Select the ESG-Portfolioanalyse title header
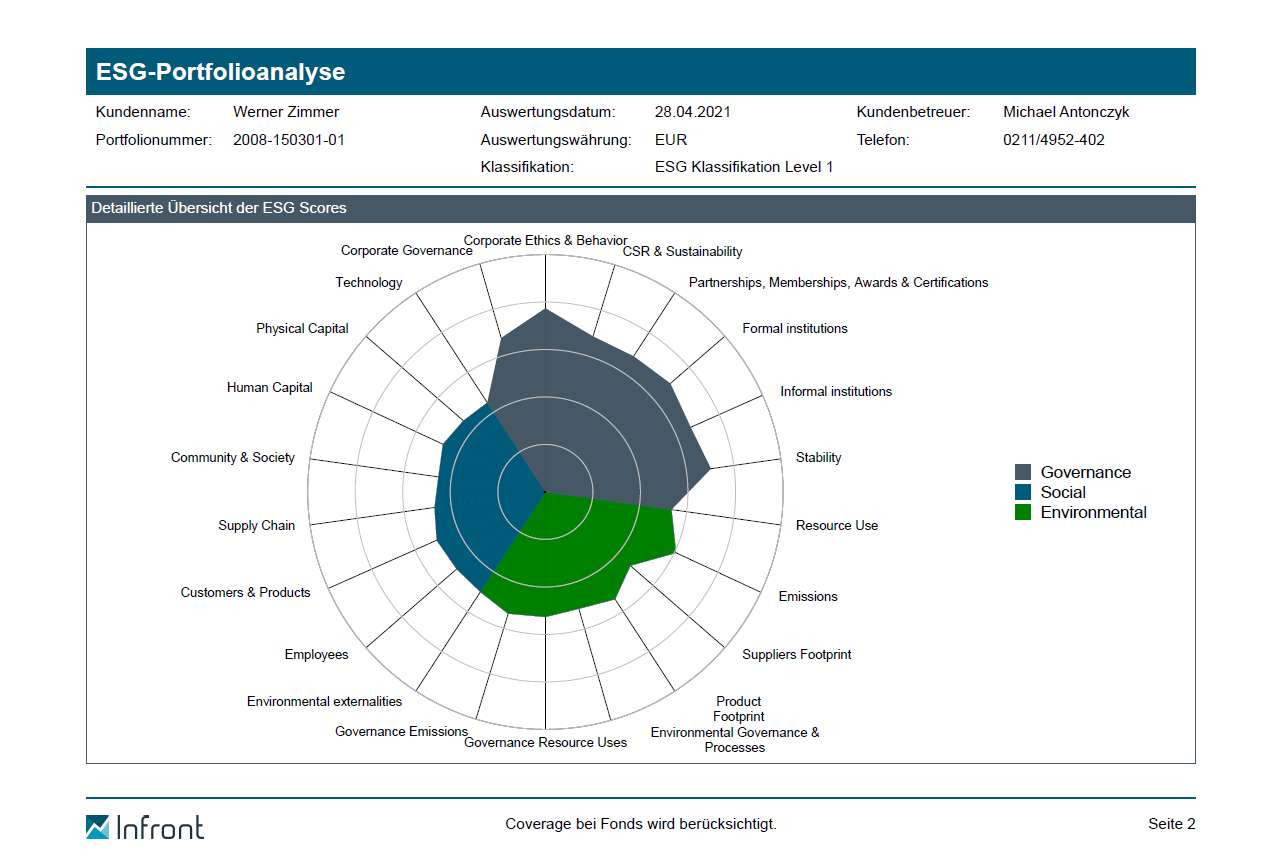Screen dimensions: 1286x866 point(221,72)
